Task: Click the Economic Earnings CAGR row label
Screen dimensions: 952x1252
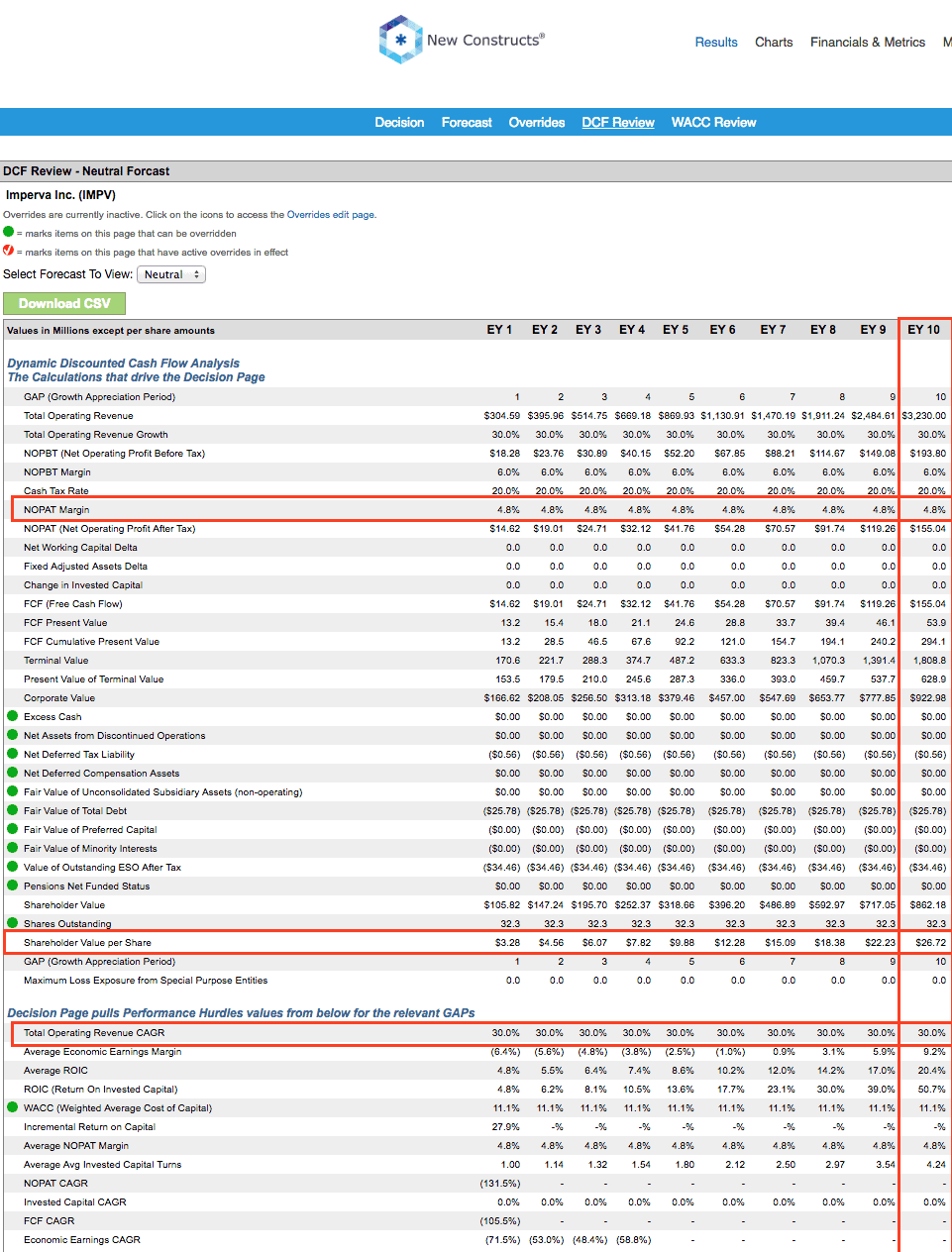Action: [82, 1239]
